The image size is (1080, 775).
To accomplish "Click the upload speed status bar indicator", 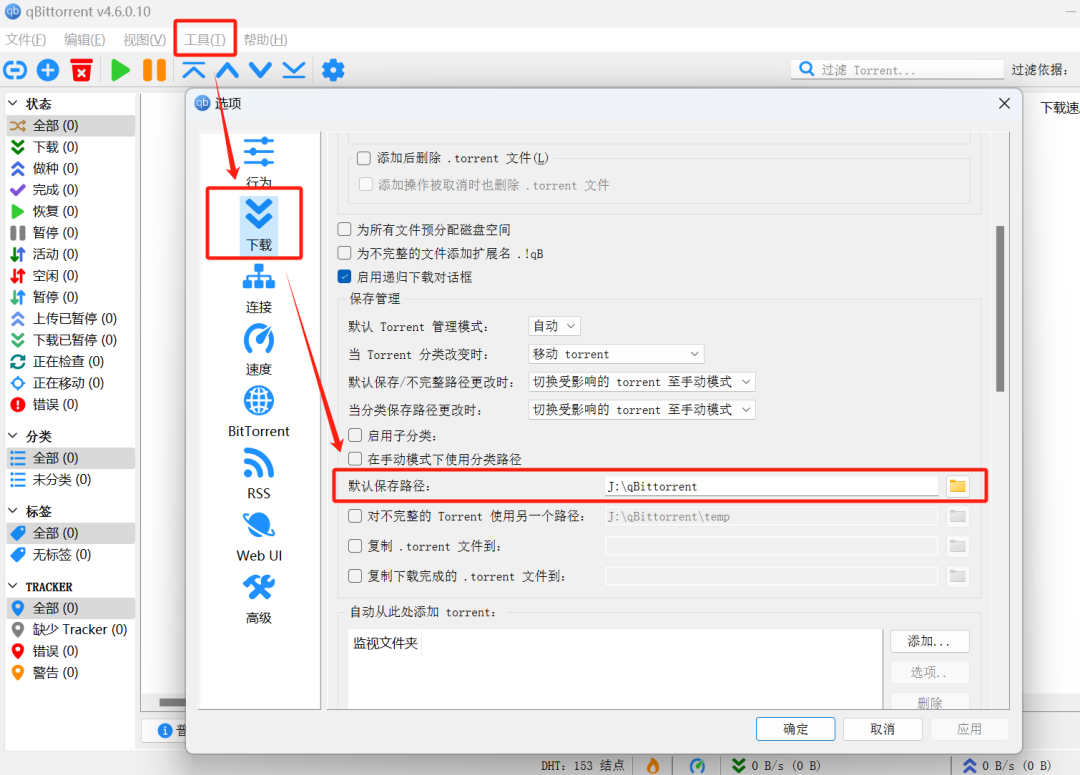I will pyautogui.click(x=1007, y=765).
